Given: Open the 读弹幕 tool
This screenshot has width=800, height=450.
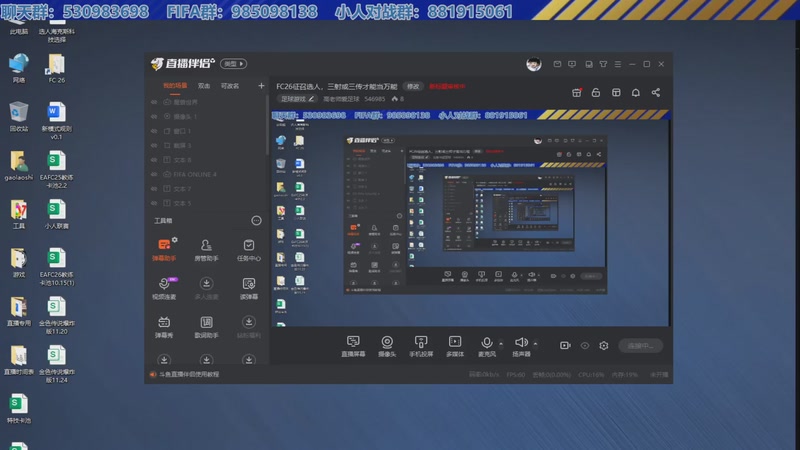Looking at the screenshot, I should 248,288.
